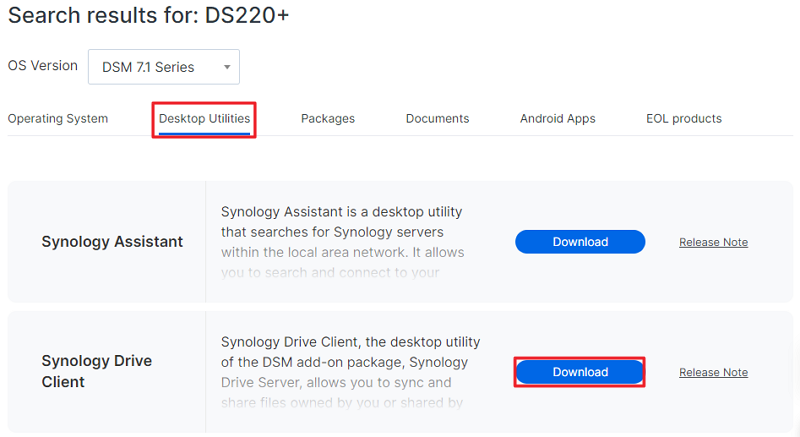Click the Search results for DS220+ heading
The image size is (800, 437).
(148, 15)
